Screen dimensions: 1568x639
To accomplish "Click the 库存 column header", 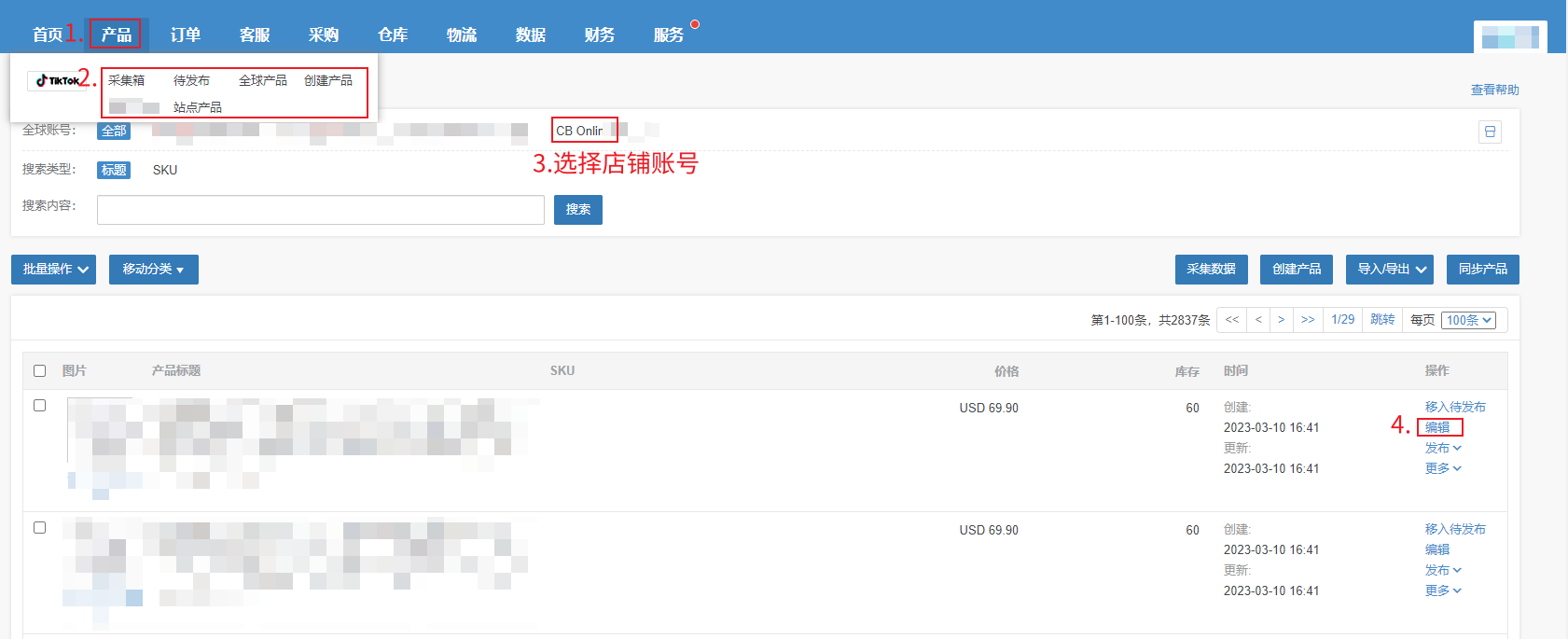I will [1186, 371].
